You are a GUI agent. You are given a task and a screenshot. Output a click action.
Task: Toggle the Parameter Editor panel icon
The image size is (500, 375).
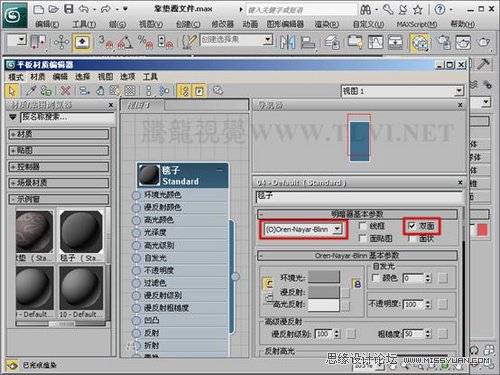pyautogui.click(x=199, y=91)
